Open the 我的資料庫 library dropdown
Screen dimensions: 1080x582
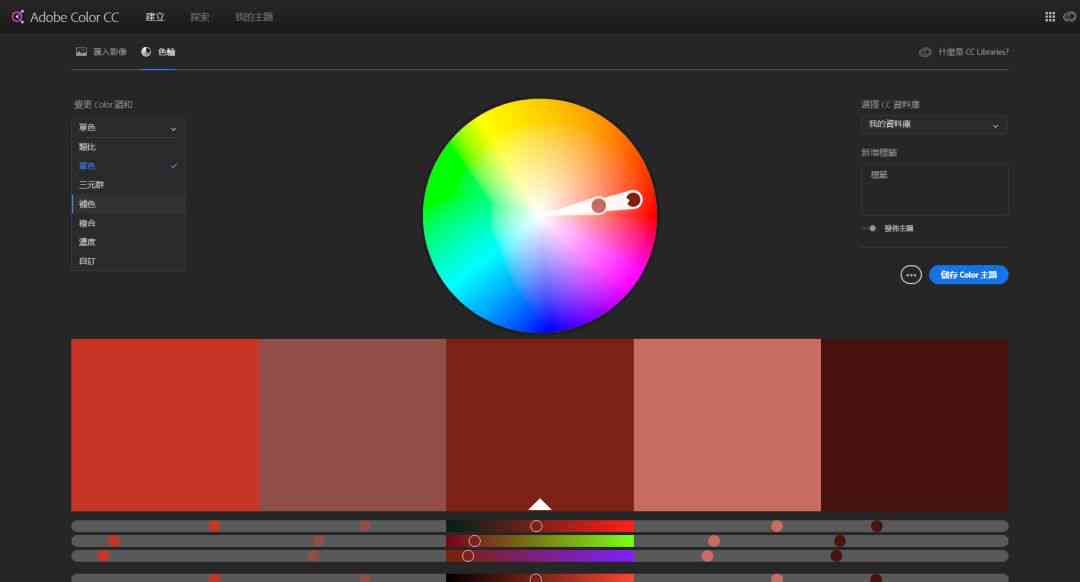click(x=933, y=125)
